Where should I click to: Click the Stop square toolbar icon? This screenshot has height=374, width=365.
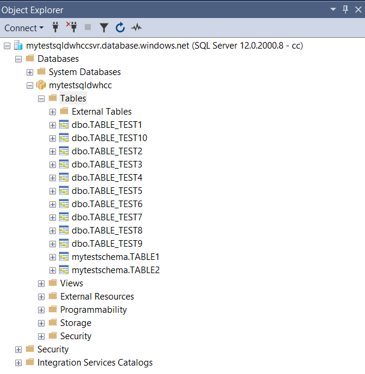88,27
